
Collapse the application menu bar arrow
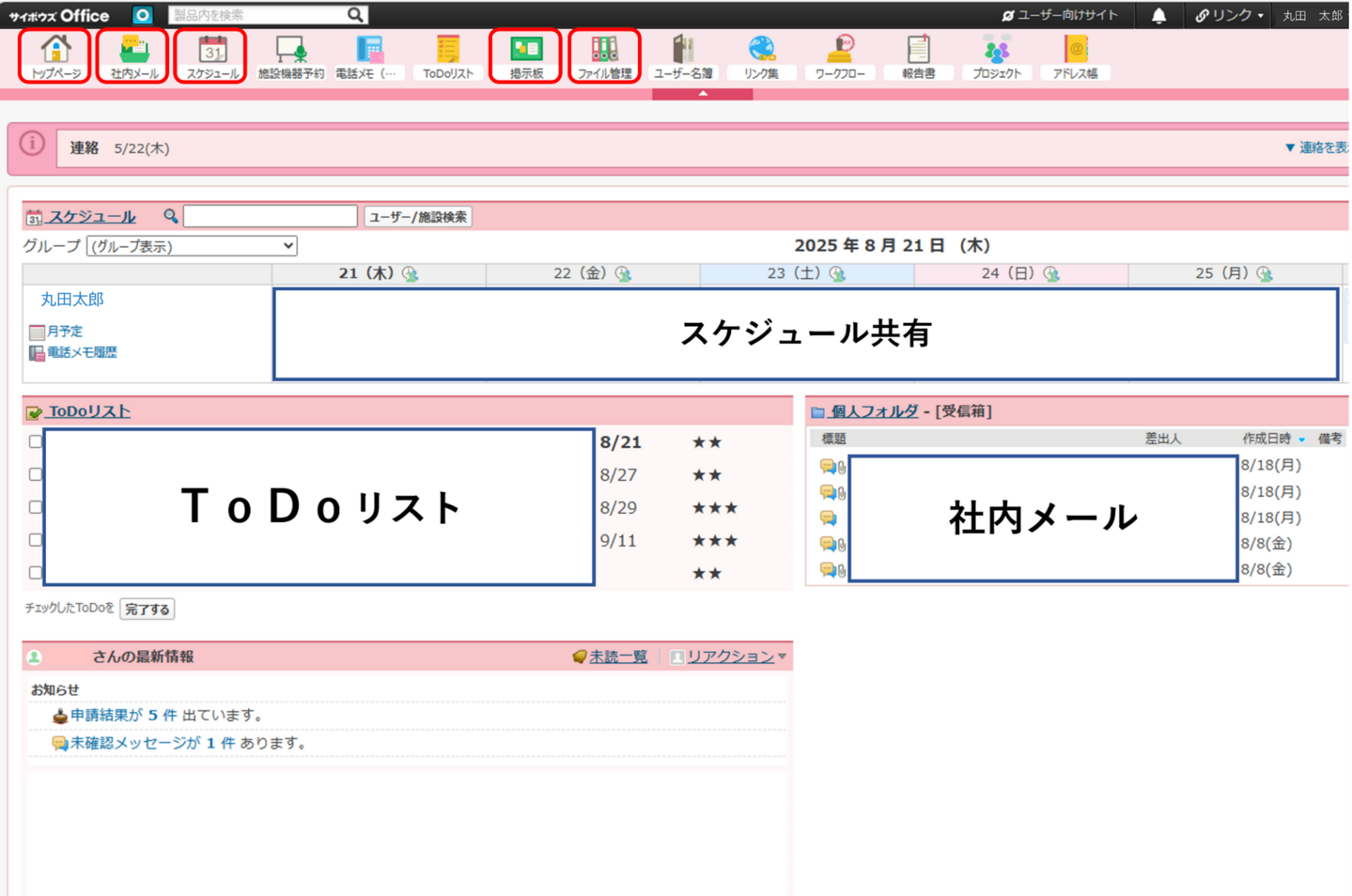click(702, 94)
